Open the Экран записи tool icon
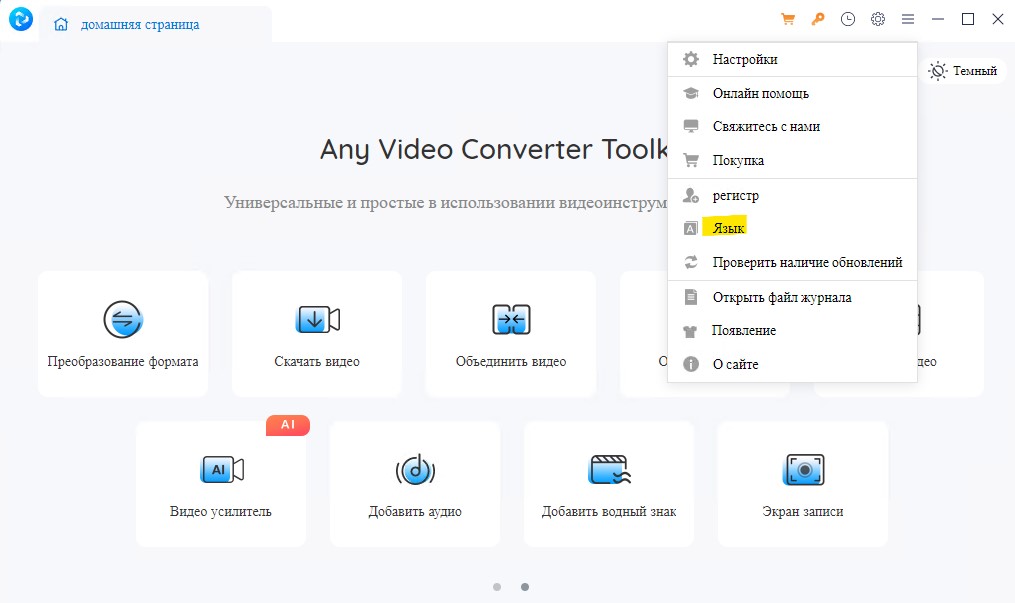The height and width of the screenshot is (603, 1015). coord(803,470)
